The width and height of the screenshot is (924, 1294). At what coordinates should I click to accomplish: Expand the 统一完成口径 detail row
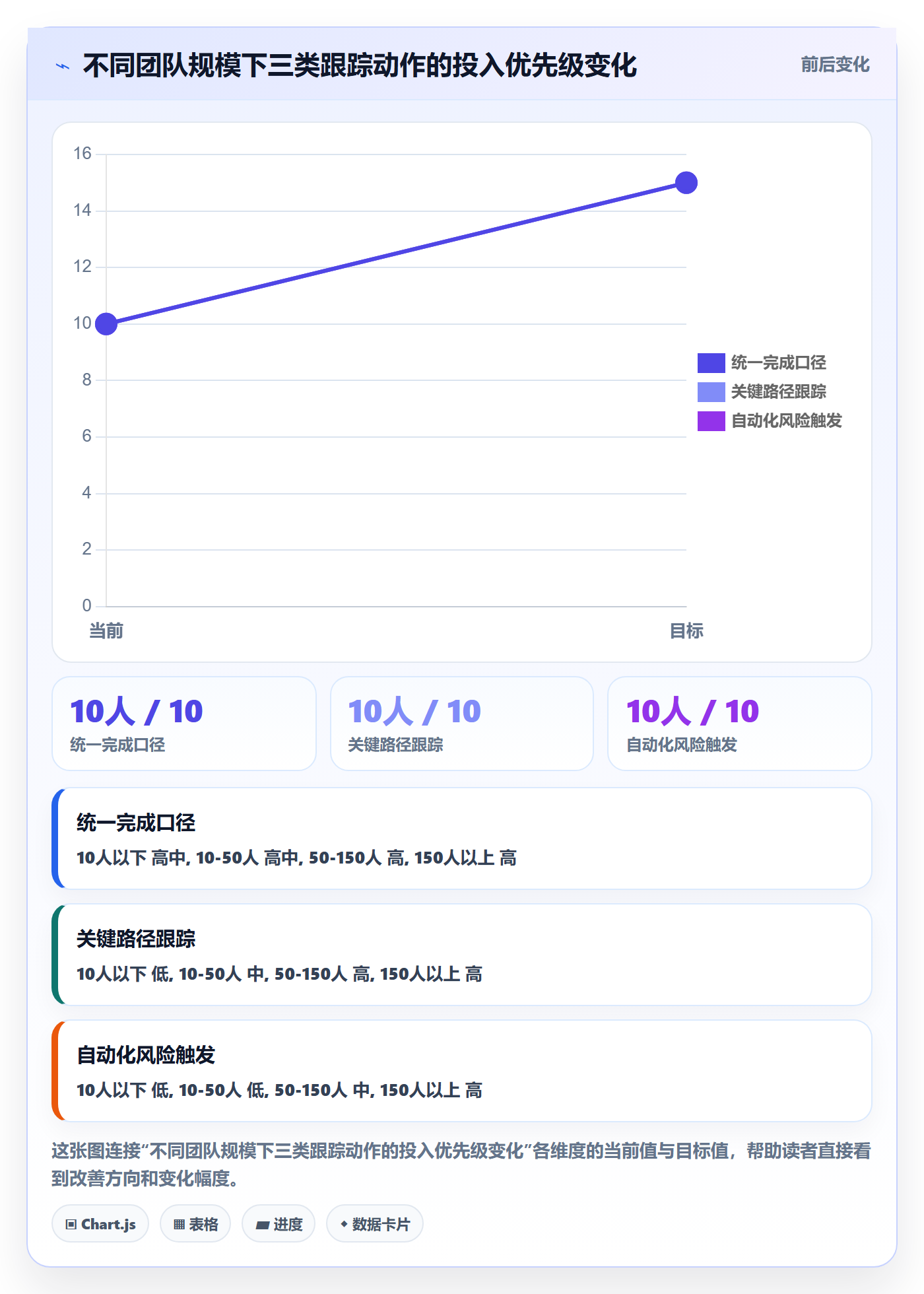point(462,838)
